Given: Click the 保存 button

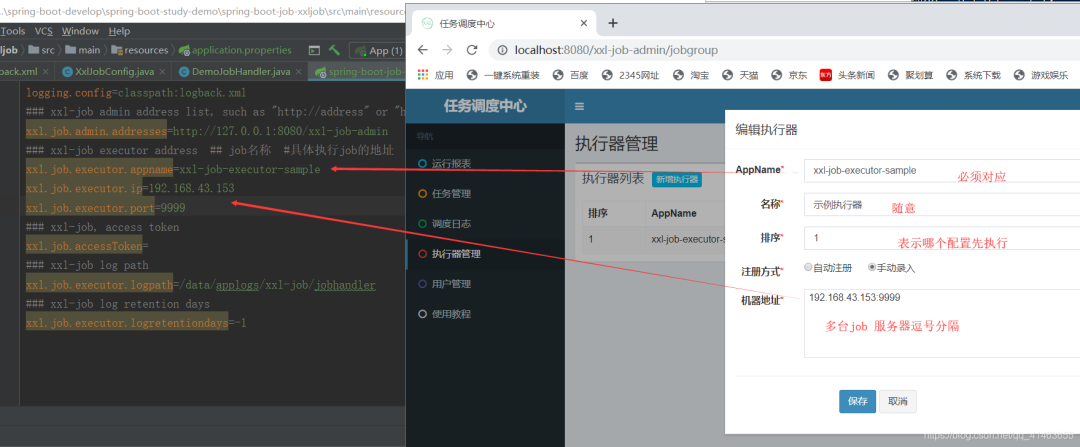Looking at the screenshot, I should (x=857, y=402).
